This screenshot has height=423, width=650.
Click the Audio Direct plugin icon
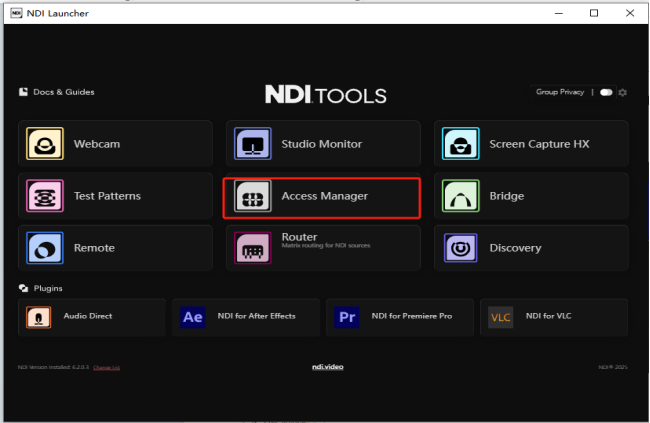pyautogui.click(x=39, y=317)
